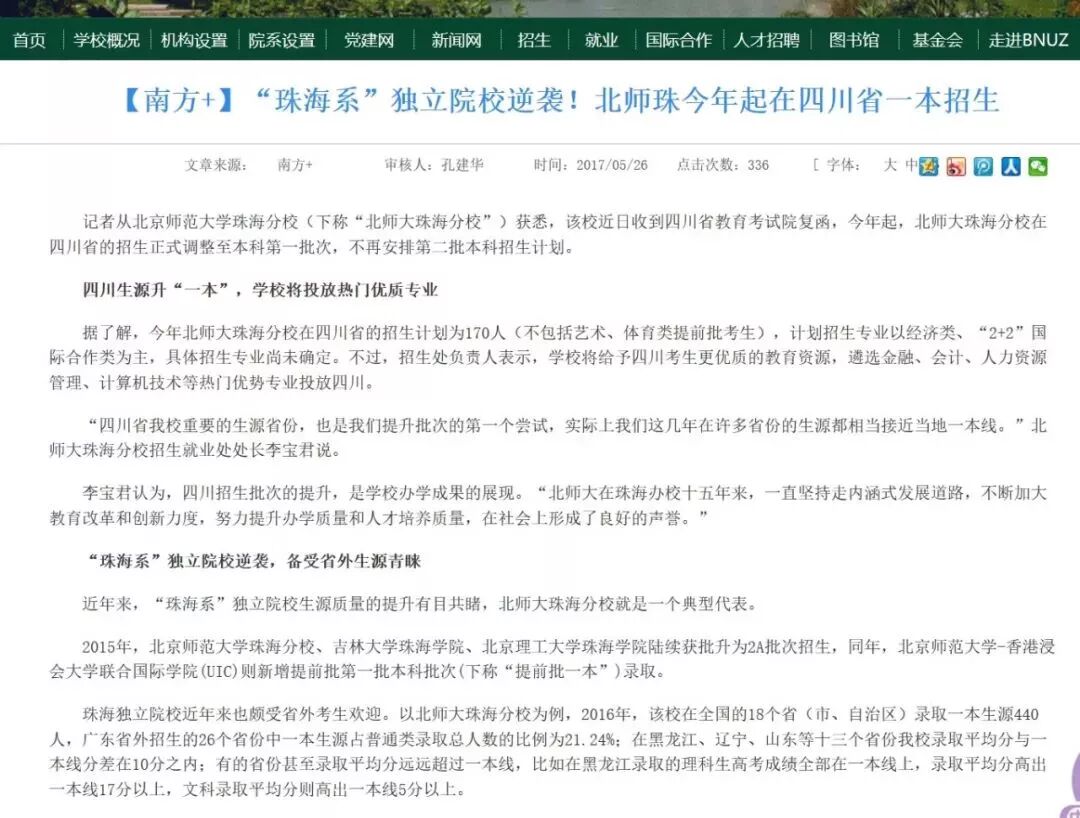Click the paragraph starting 李宝君认为
This screenshot has width=1080, height=818.
(548, 505)
